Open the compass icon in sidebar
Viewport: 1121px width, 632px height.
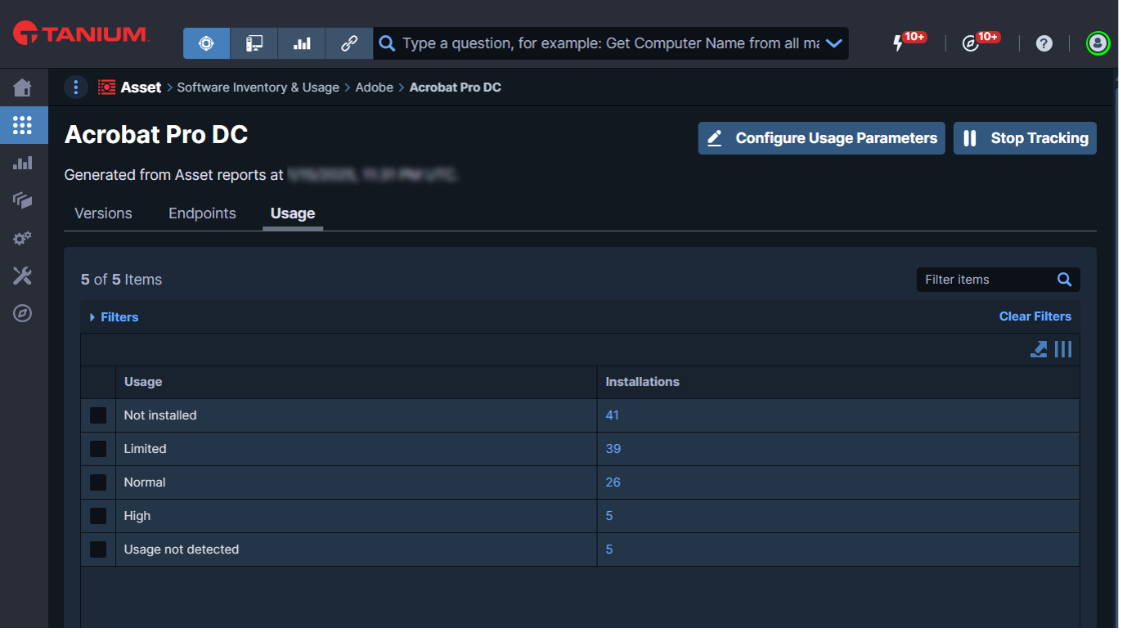[x=23, y=313]
